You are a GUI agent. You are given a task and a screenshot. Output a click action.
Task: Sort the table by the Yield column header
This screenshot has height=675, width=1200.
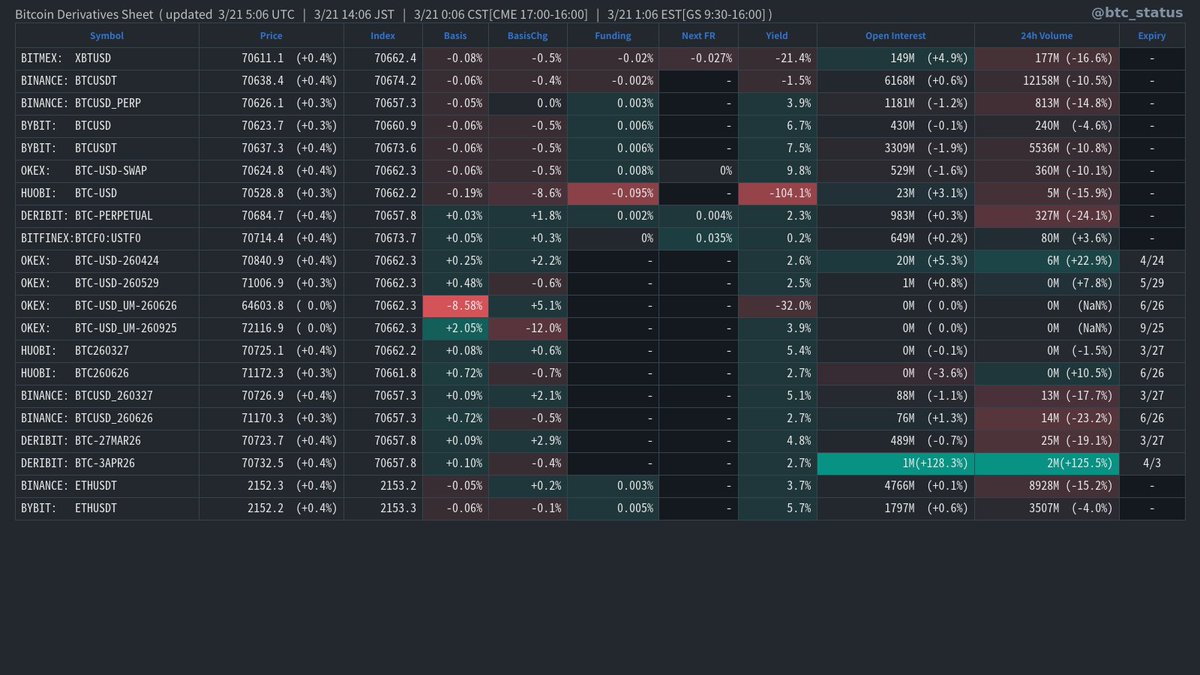[777, 35]
